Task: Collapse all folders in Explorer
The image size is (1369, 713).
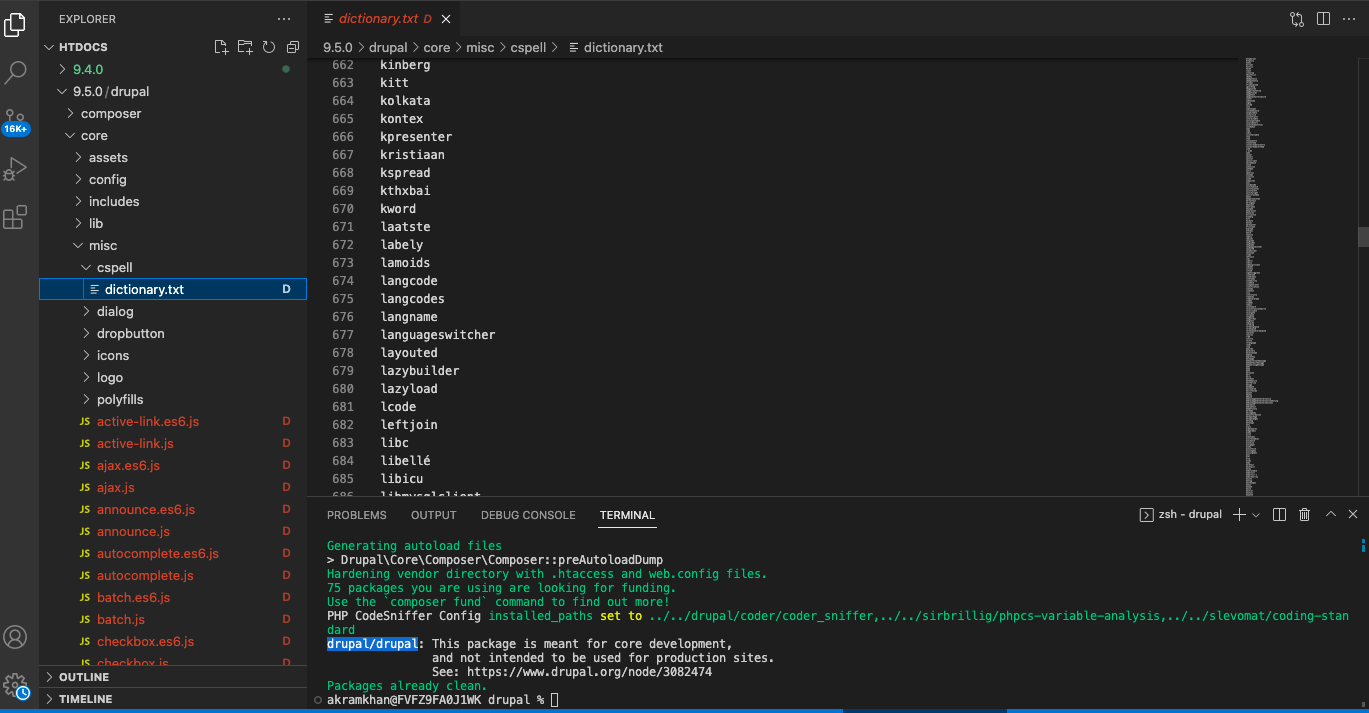Action: [292, 46]
